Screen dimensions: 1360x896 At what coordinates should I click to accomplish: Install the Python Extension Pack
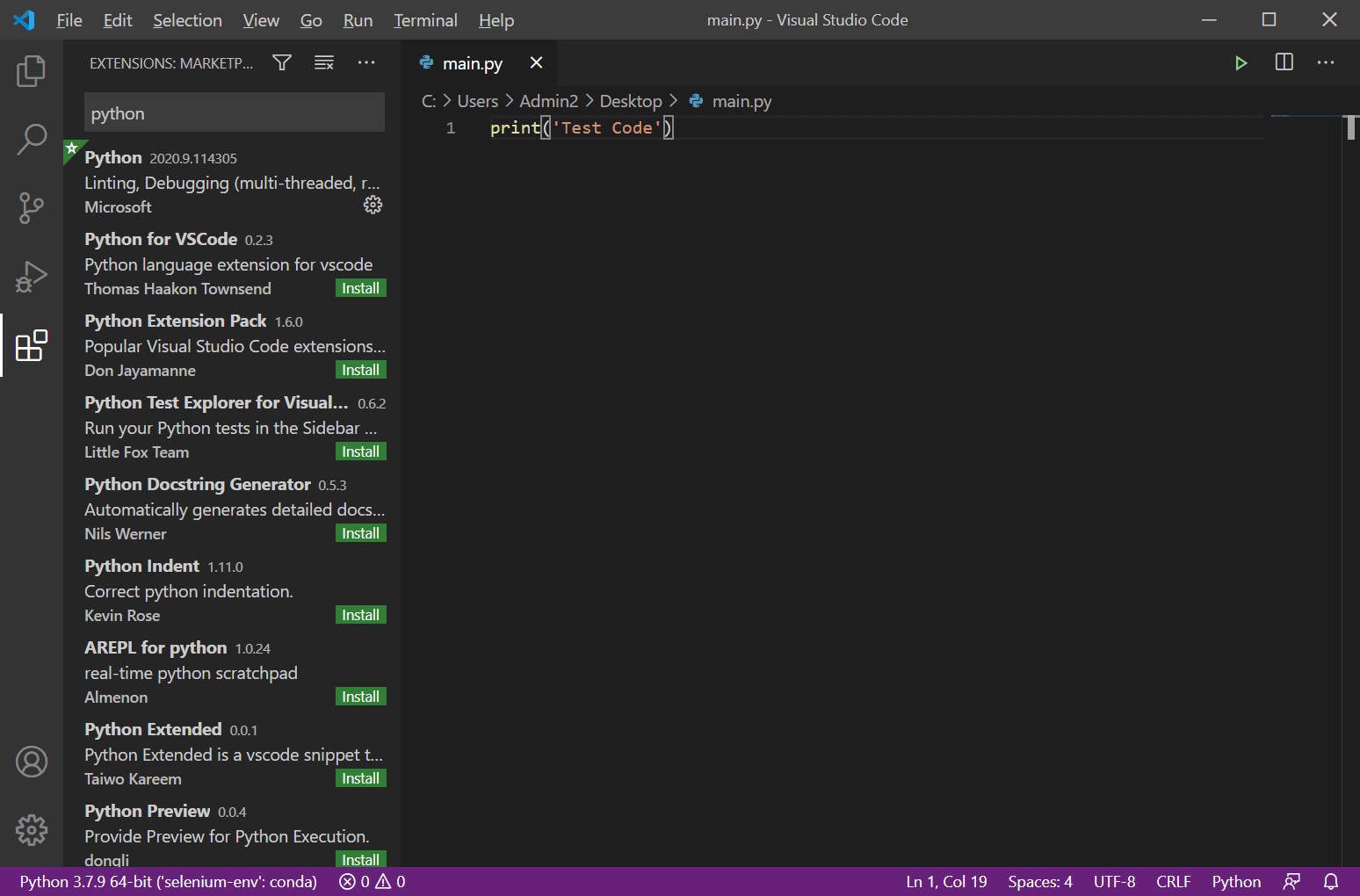[x=360, y=369]
